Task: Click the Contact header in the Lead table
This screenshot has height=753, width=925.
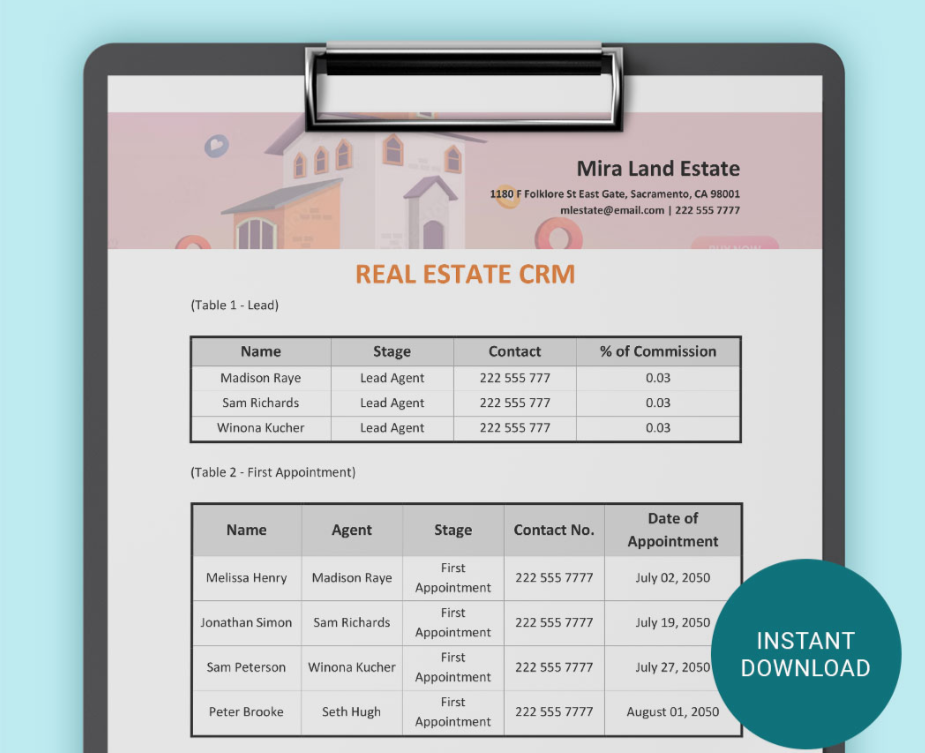Action: pyautogui.click(x=514, y=352)
